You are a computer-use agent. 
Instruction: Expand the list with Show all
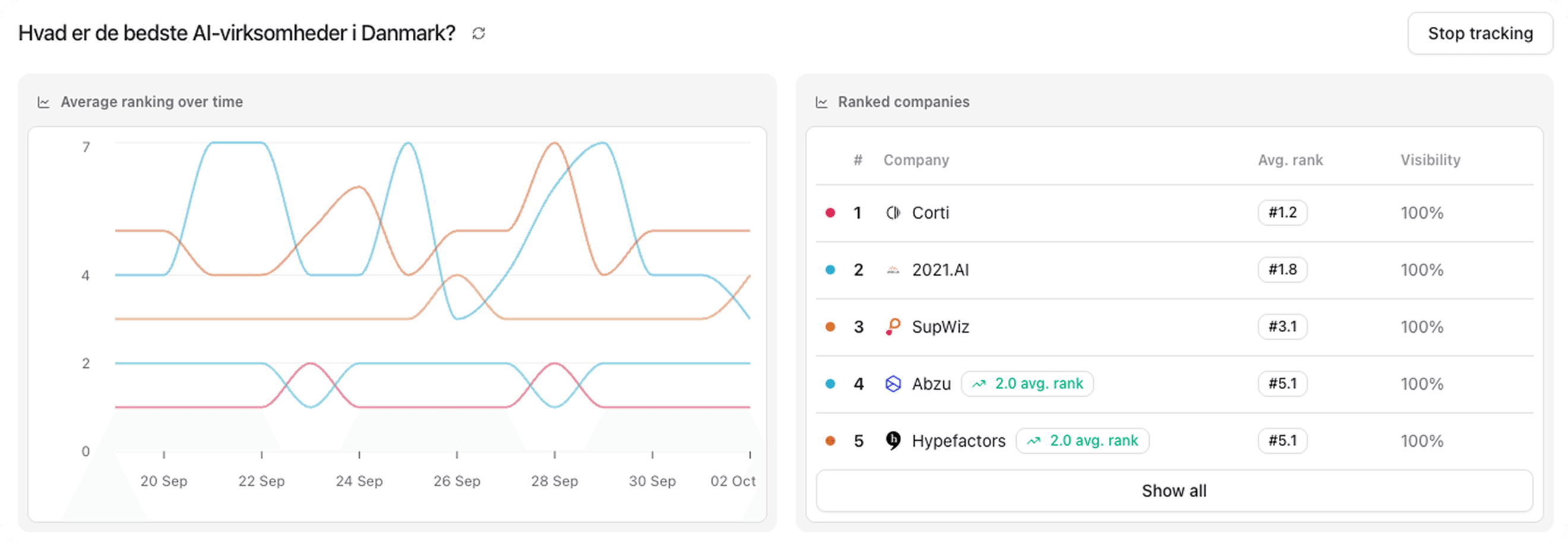click(1174, 491)
